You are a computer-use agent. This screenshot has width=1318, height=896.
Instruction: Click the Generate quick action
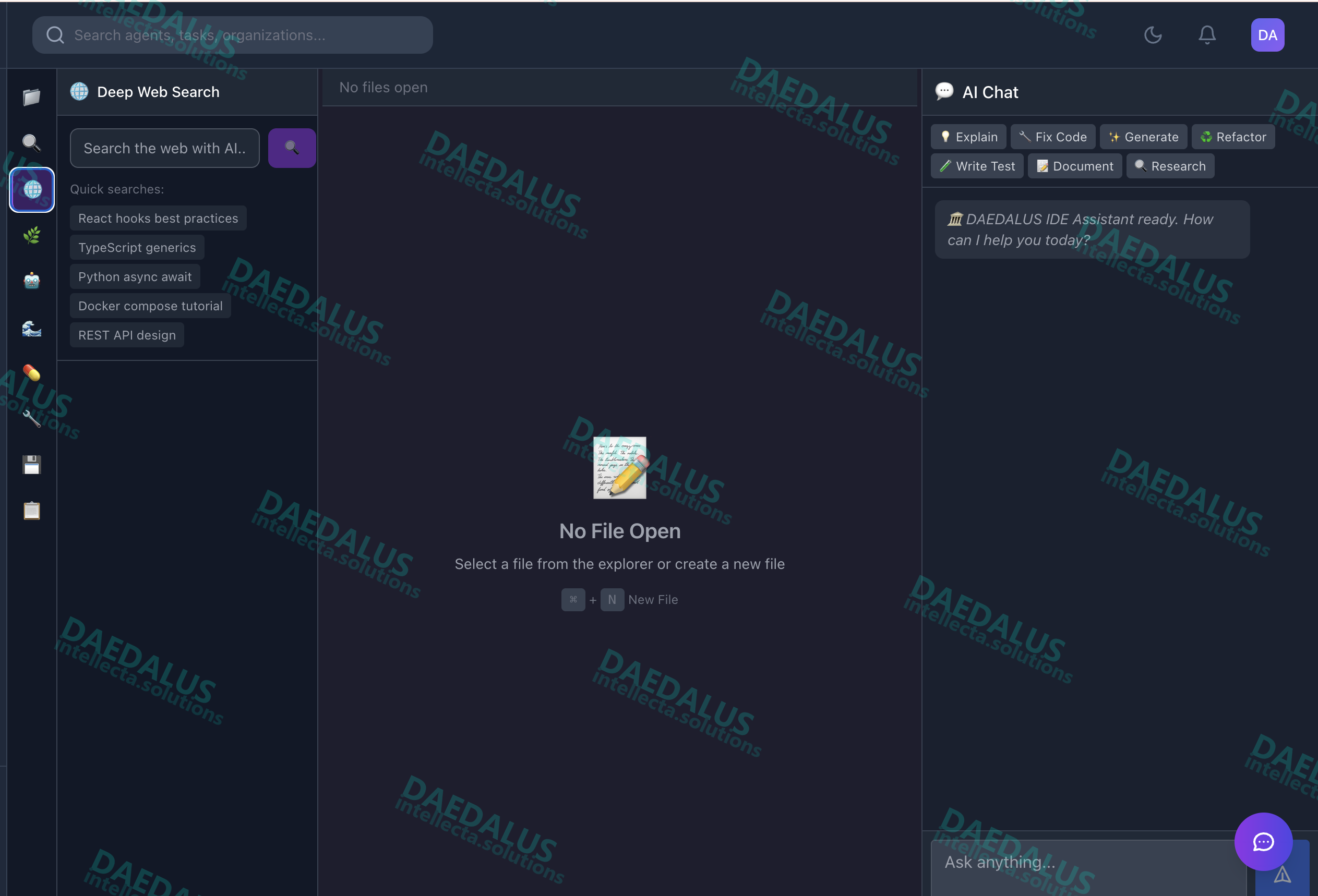pos(1143,137)
